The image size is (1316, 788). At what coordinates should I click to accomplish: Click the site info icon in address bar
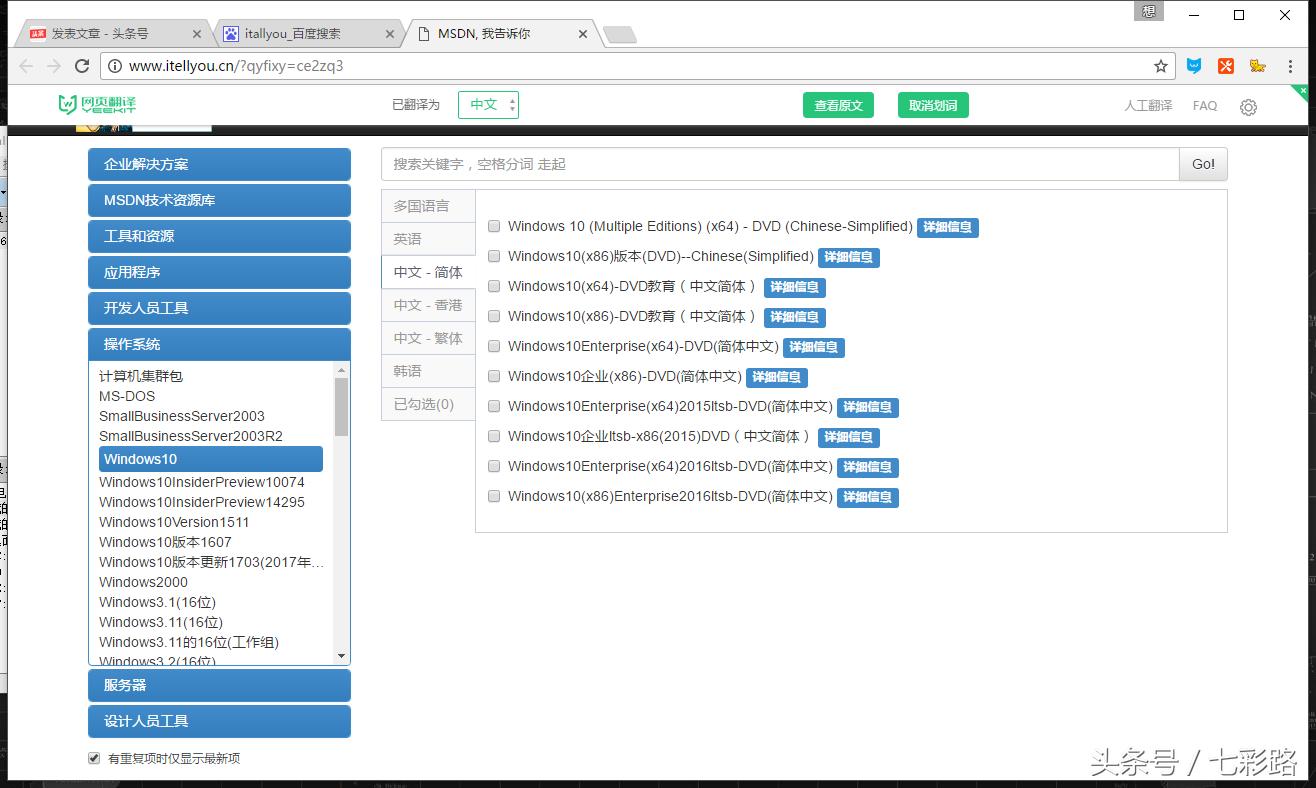click(x=115, y=65)
